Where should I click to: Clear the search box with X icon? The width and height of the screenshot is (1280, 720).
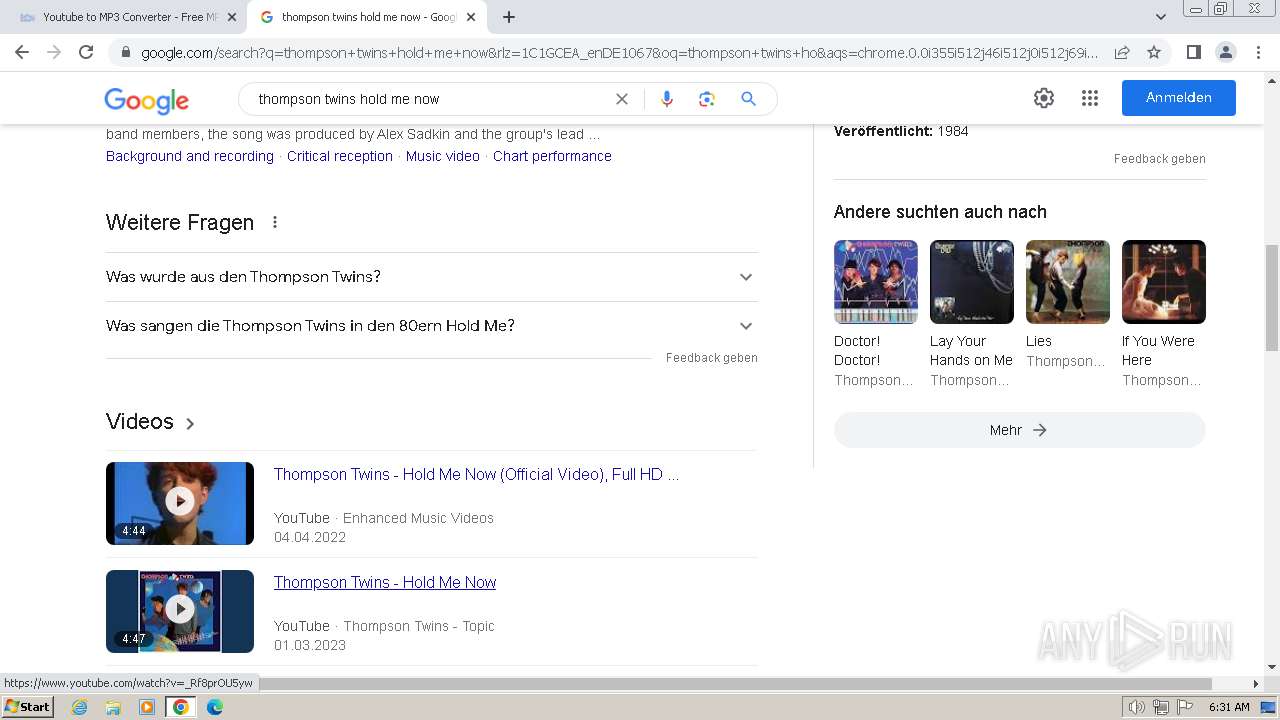[x=622, y=99]
